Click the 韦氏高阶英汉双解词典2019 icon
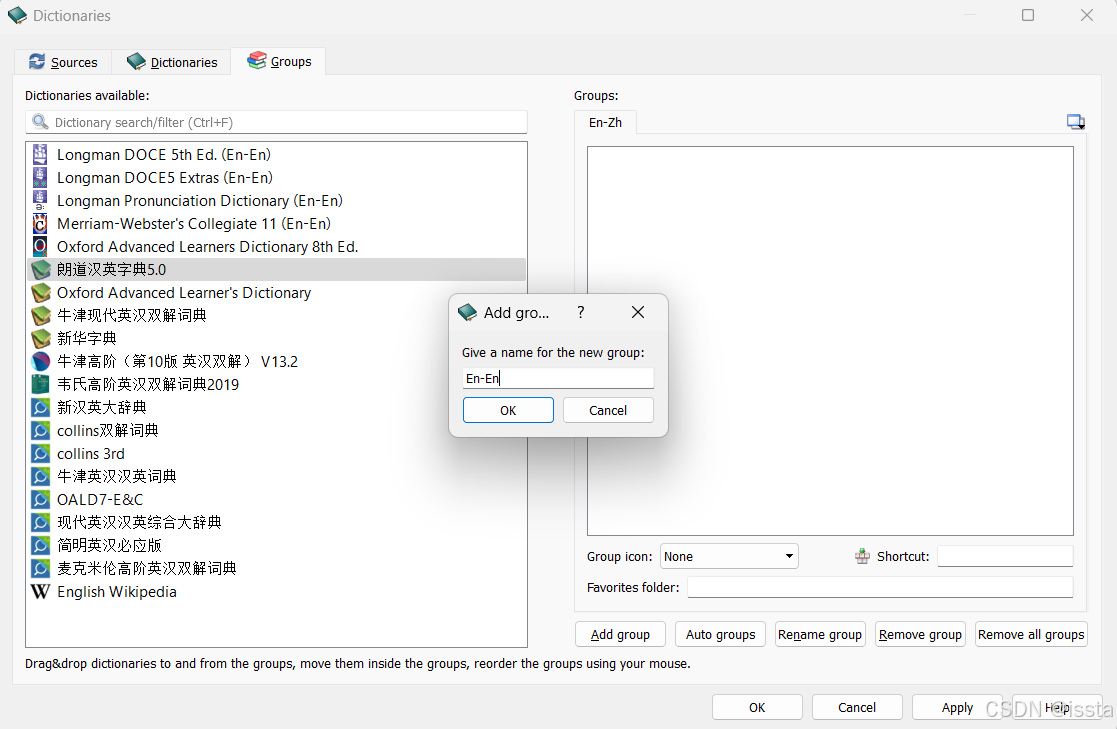This screenshot has width=1117, height=729. [41, 384]
